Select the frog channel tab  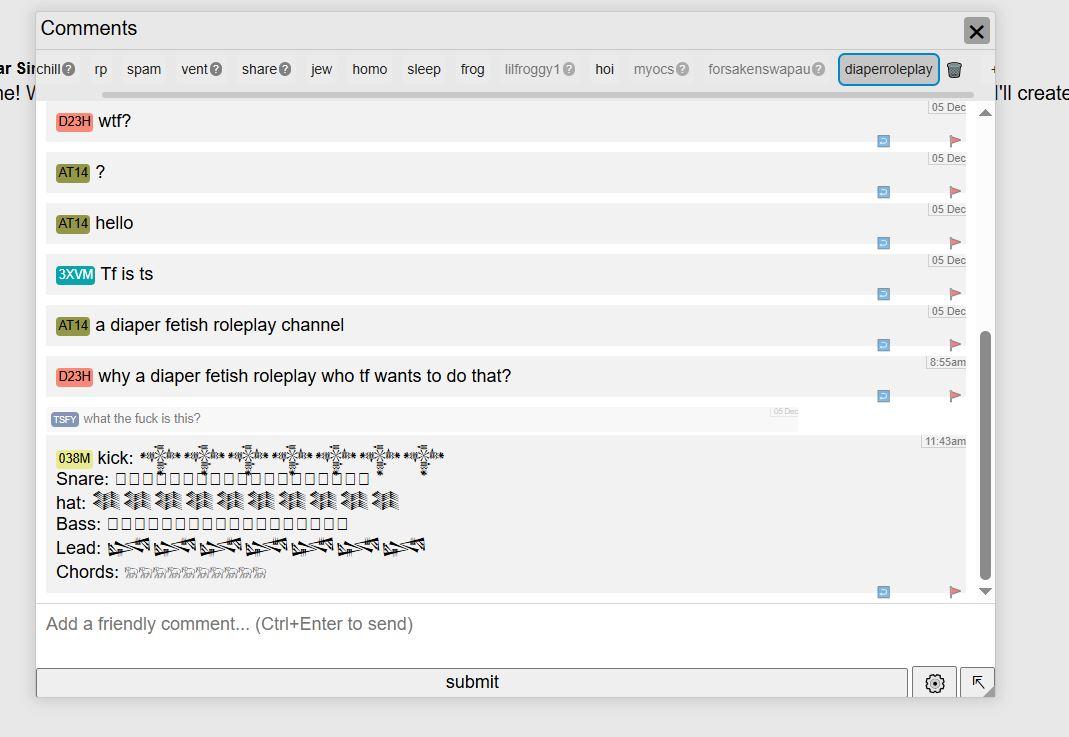[472, 70]
